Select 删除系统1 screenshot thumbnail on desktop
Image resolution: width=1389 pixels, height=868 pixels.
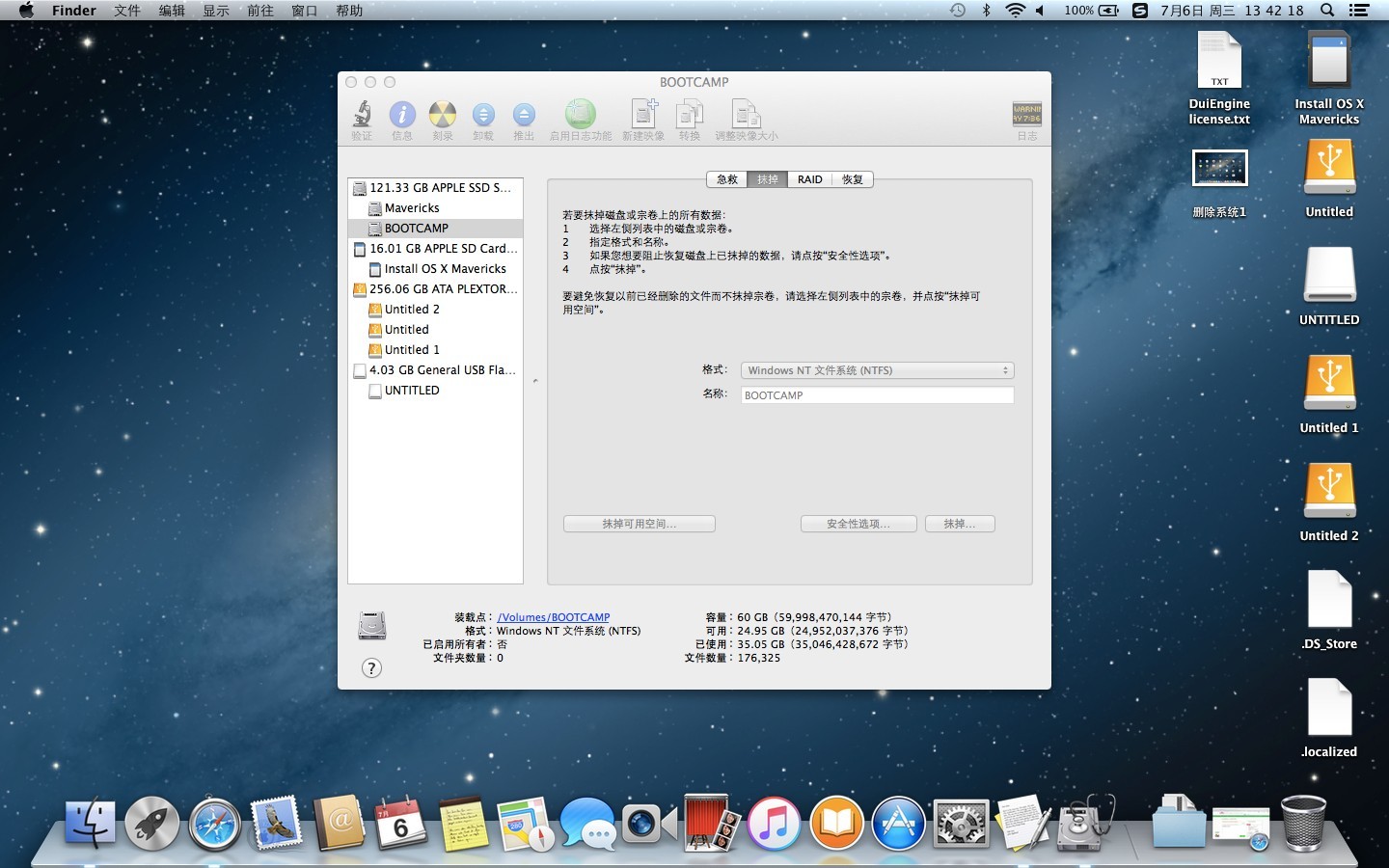(1219, 183)
